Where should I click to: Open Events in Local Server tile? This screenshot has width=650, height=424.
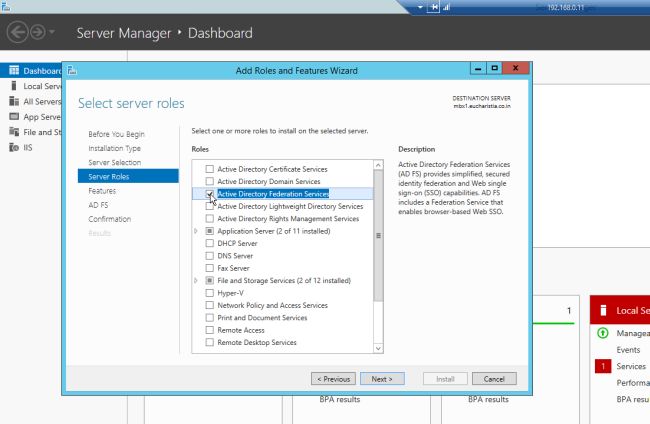(628, 350)
